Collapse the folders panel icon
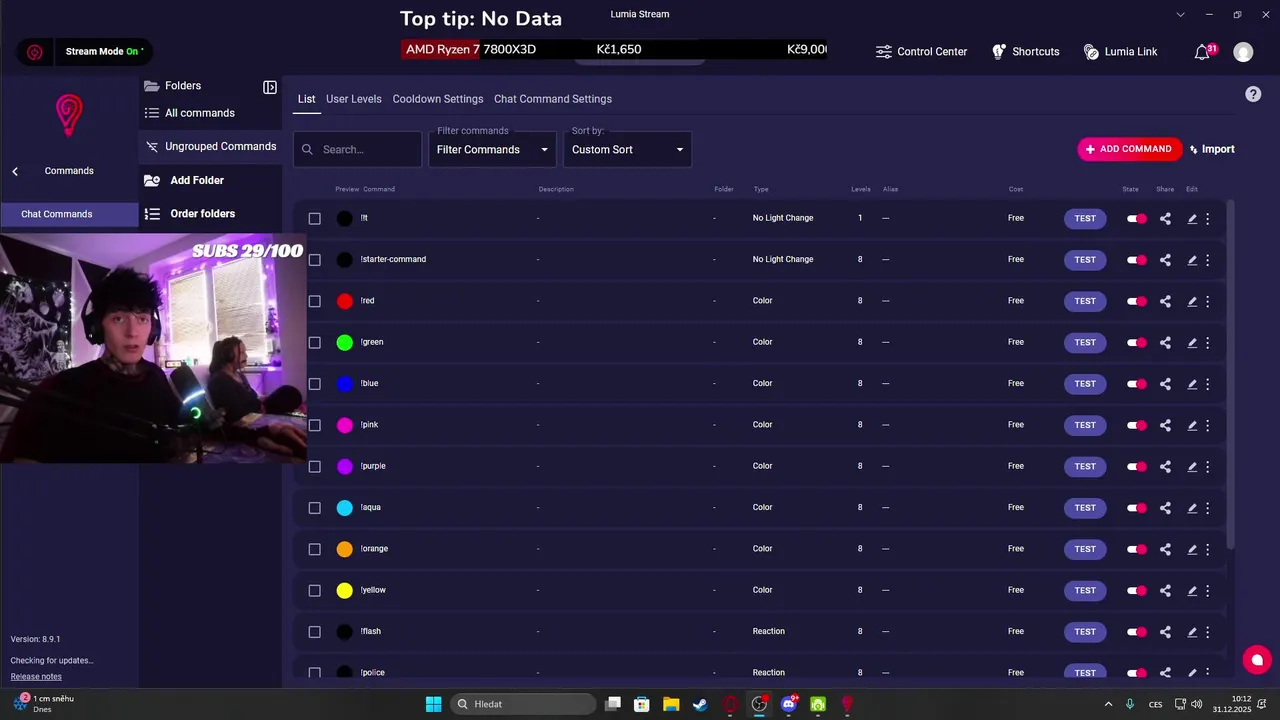 pos(270,87)
